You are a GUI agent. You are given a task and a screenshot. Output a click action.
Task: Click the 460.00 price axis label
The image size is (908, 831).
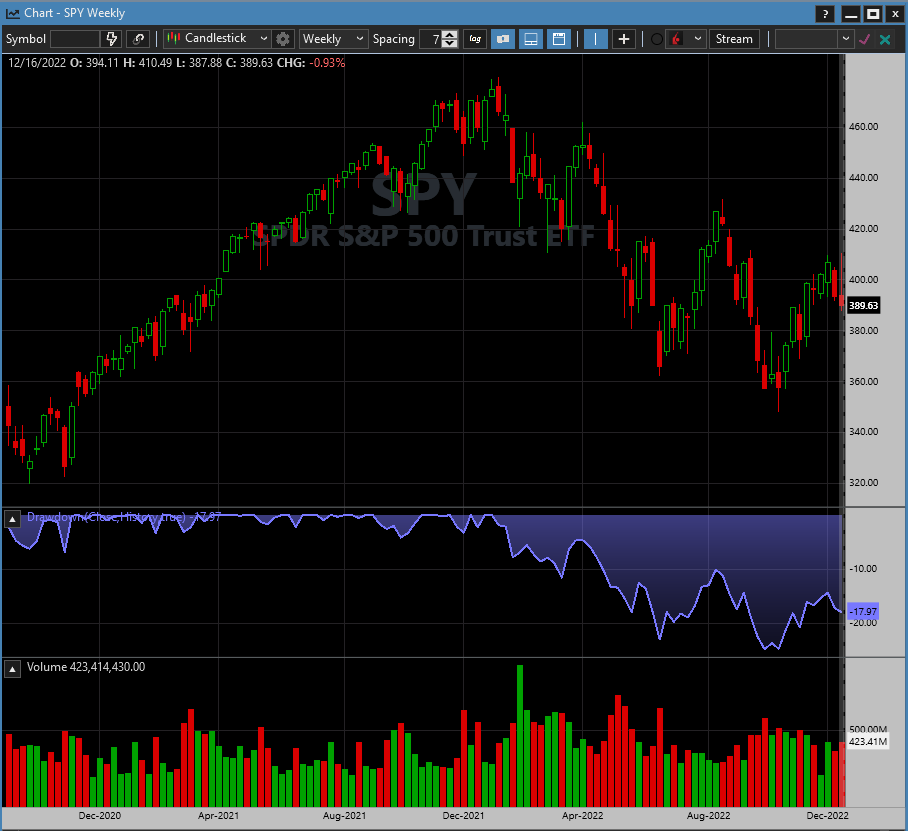(863, 126)
